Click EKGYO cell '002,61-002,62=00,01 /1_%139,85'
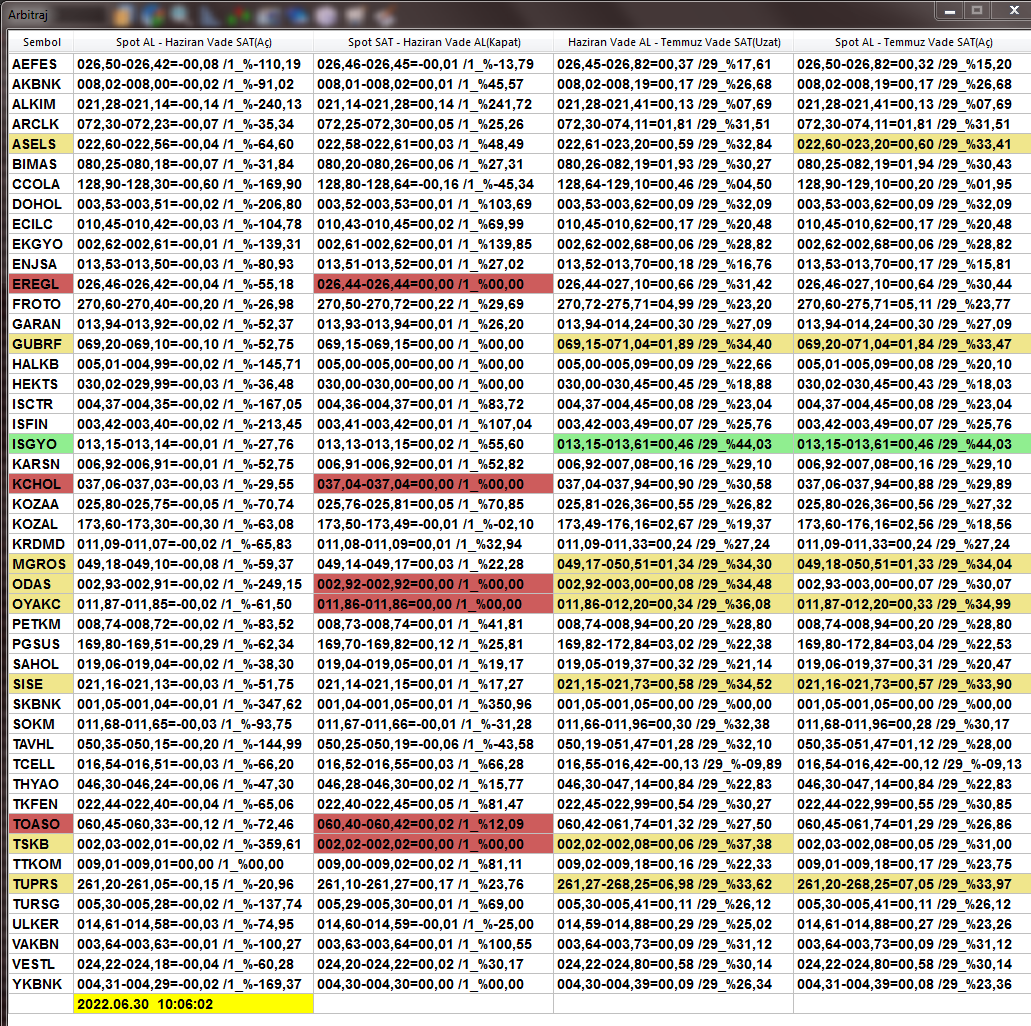This screenshot has width=1031, height=1026. click(x=433, y=244)
